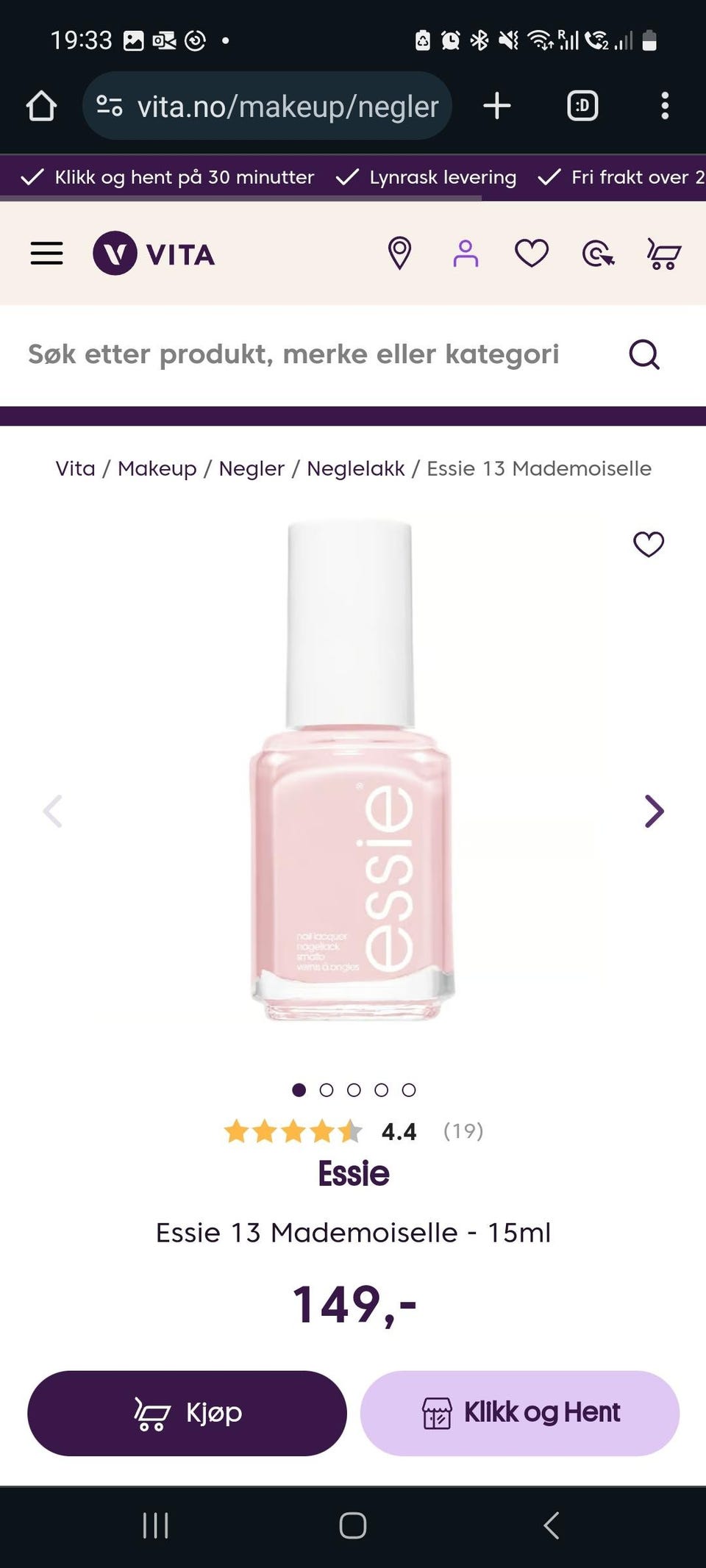Select the second image carousel dot

pyautogui.click(x=327, y=1090)
